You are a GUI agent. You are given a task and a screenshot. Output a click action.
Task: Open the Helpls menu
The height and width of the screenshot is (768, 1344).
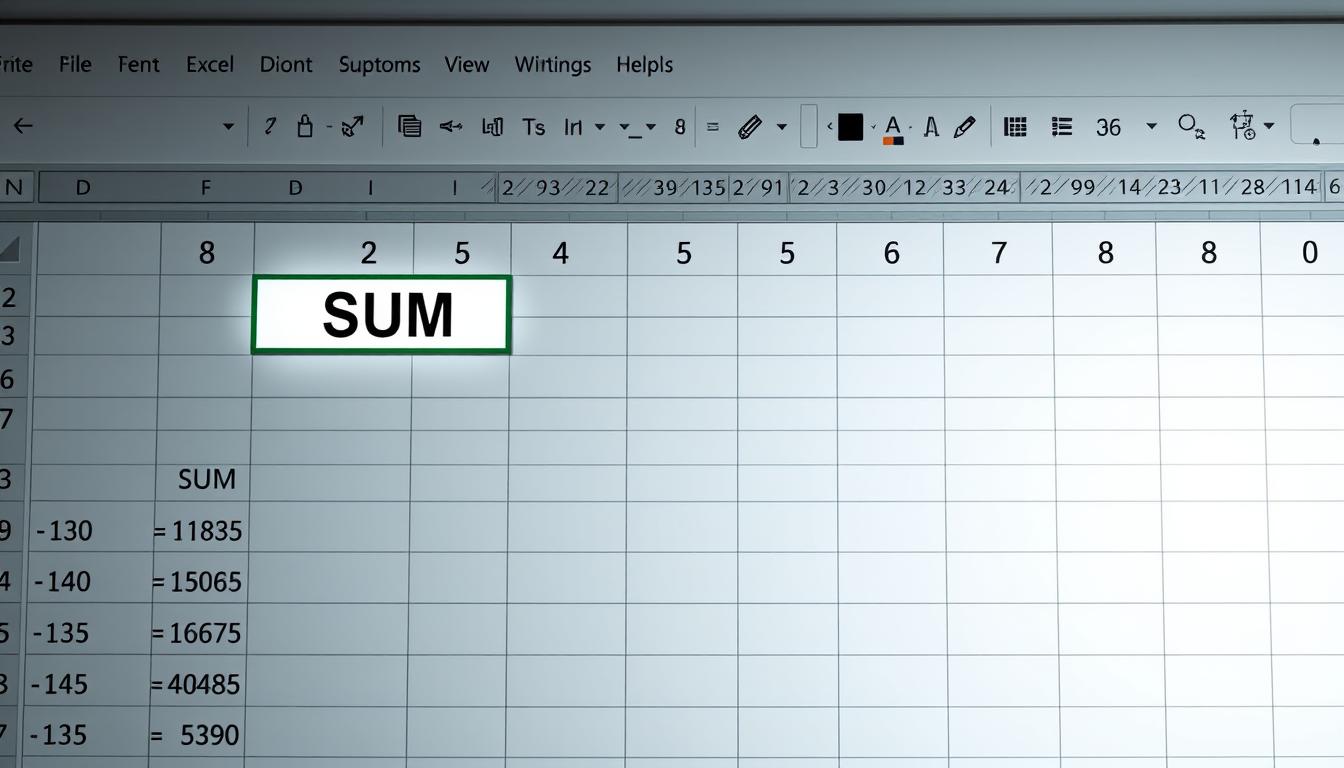[644, 65]
